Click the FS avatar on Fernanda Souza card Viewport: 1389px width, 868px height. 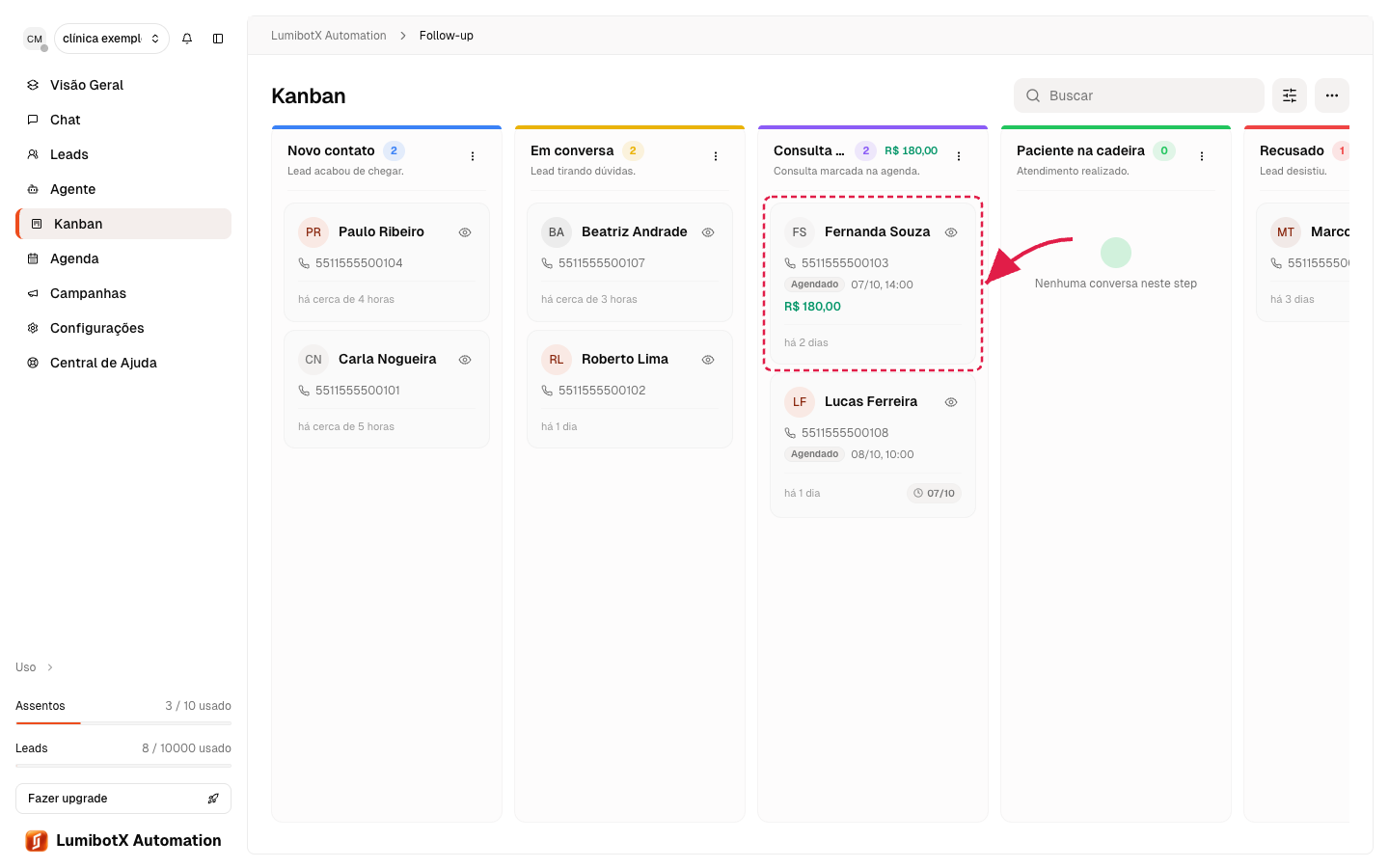pyautogui.click(x=800, y=232)
